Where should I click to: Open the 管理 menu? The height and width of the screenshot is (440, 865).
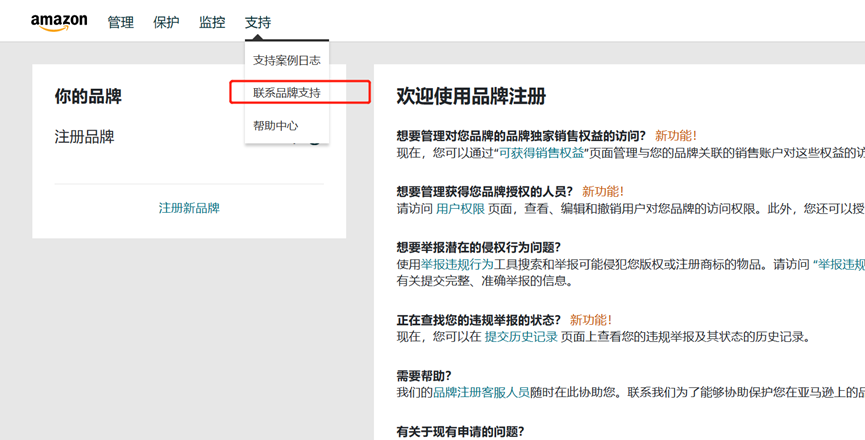pyautogui.click(x=121, y=23)
